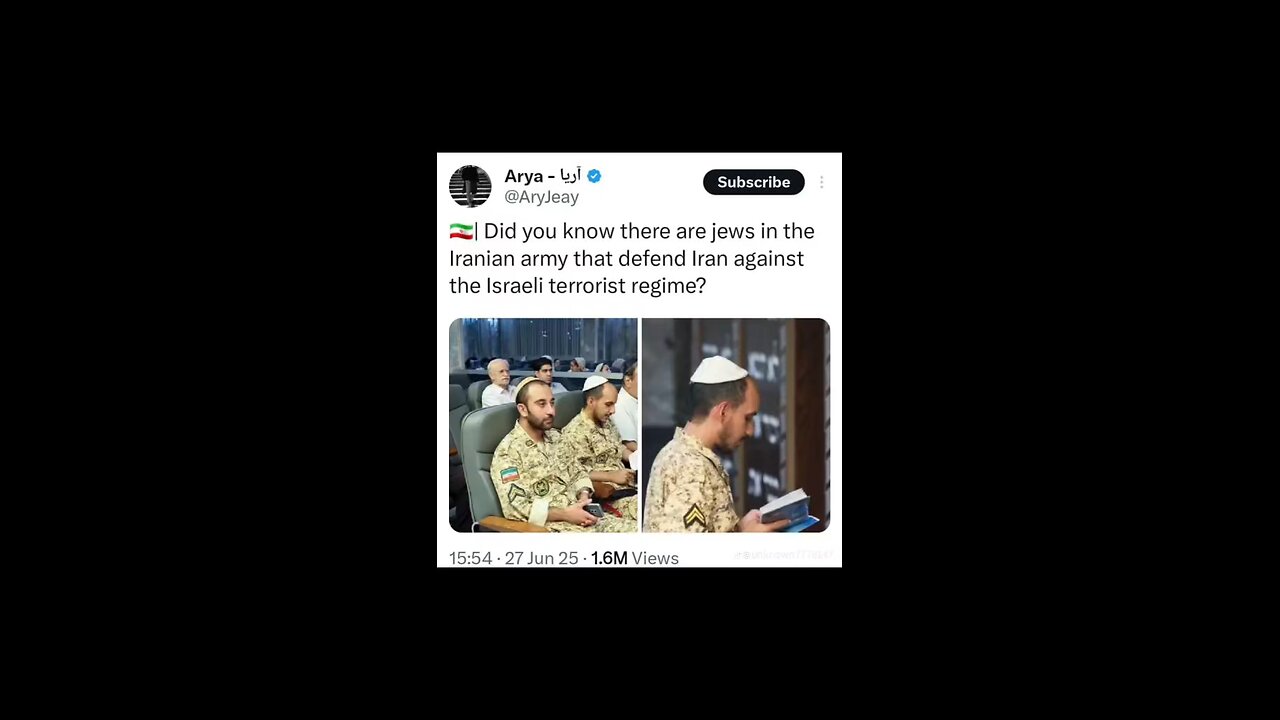Click the white kippah in right photo
The image size is (1280, 720).
tap(719, 370)
